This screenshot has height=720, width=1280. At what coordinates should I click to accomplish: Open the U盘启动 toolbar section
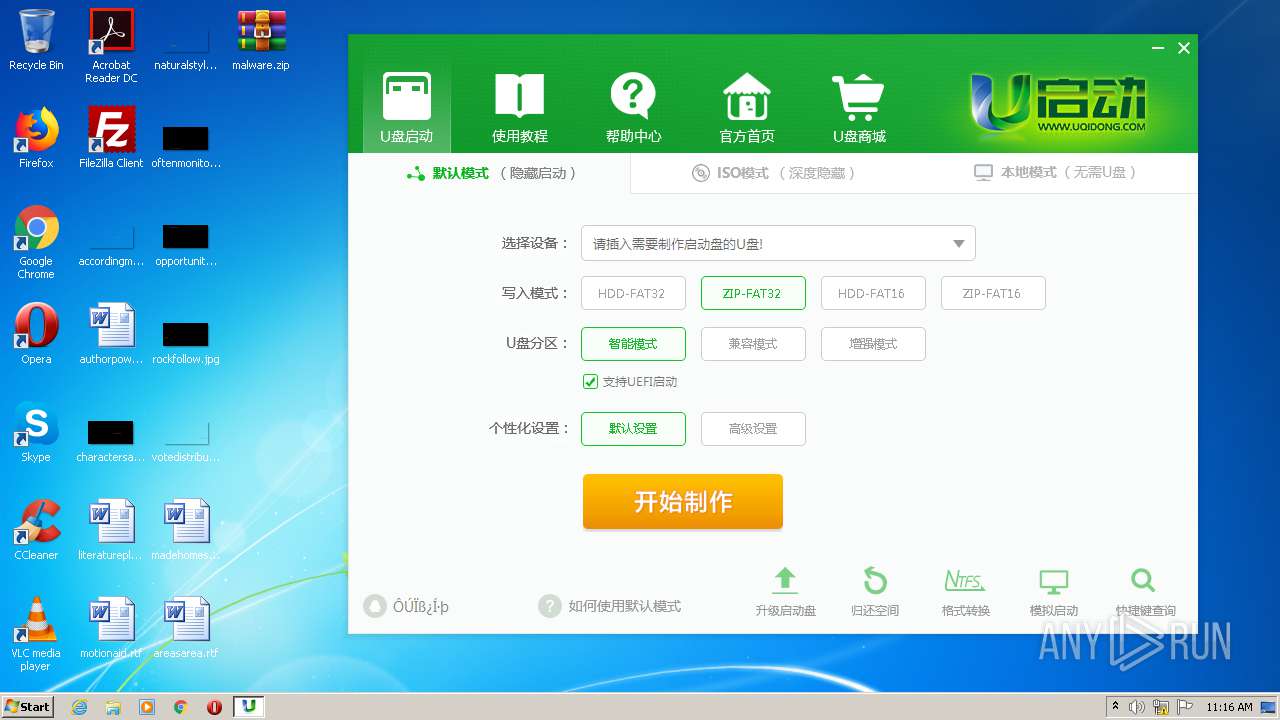coord(406,107)
